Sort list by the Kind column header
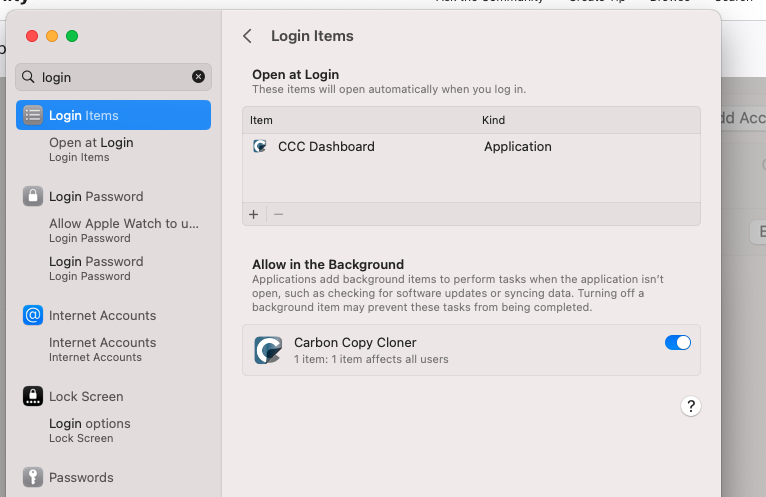 click(x=493, y=120)
